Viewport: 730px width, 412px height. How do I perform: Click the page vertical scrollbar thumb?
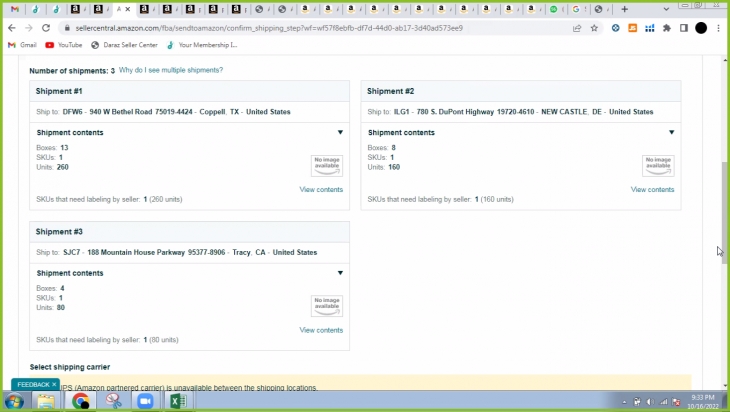click(724, 213)
